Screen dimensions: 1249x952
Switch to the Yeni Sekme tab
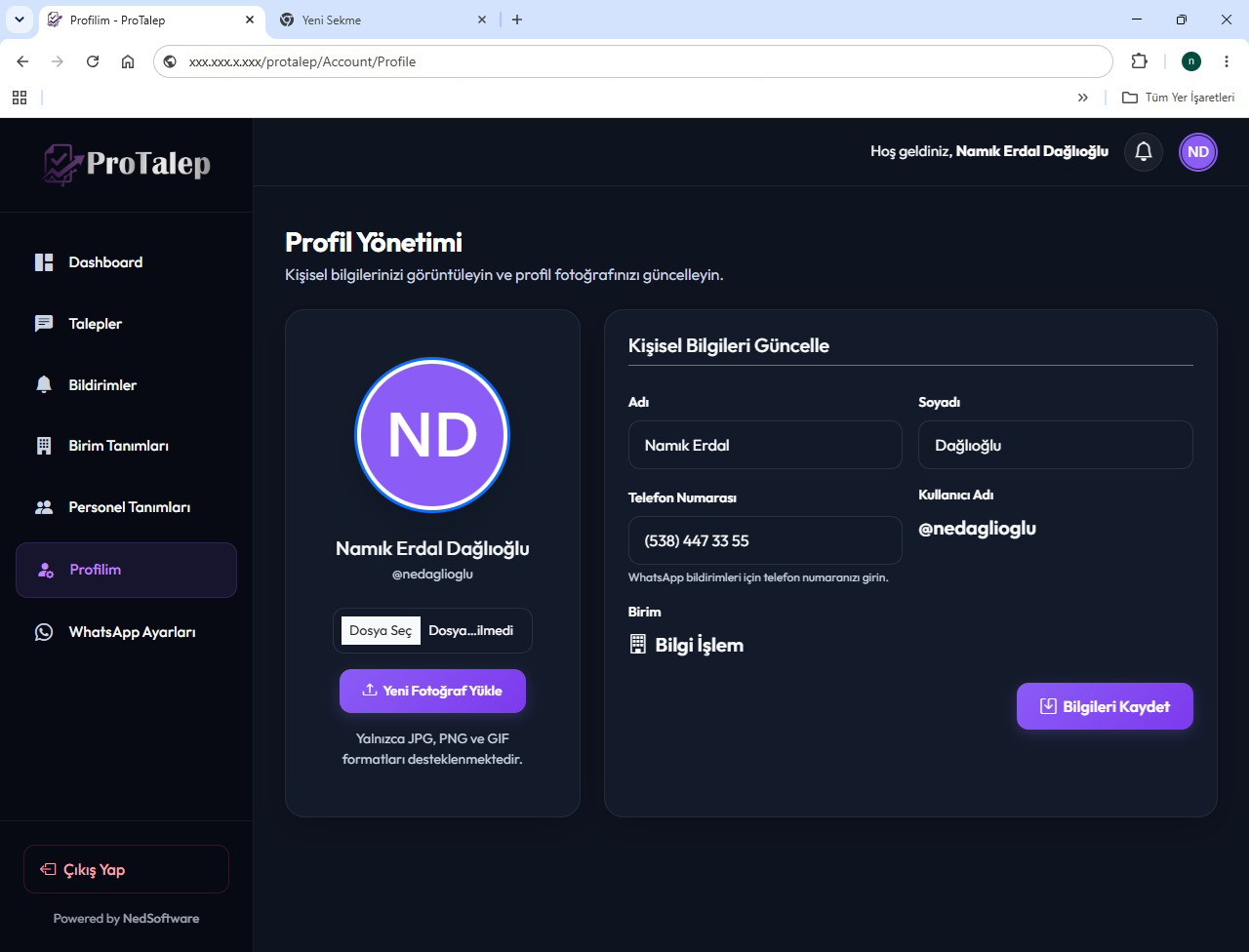pyautogui.click(x=381, y=20)
